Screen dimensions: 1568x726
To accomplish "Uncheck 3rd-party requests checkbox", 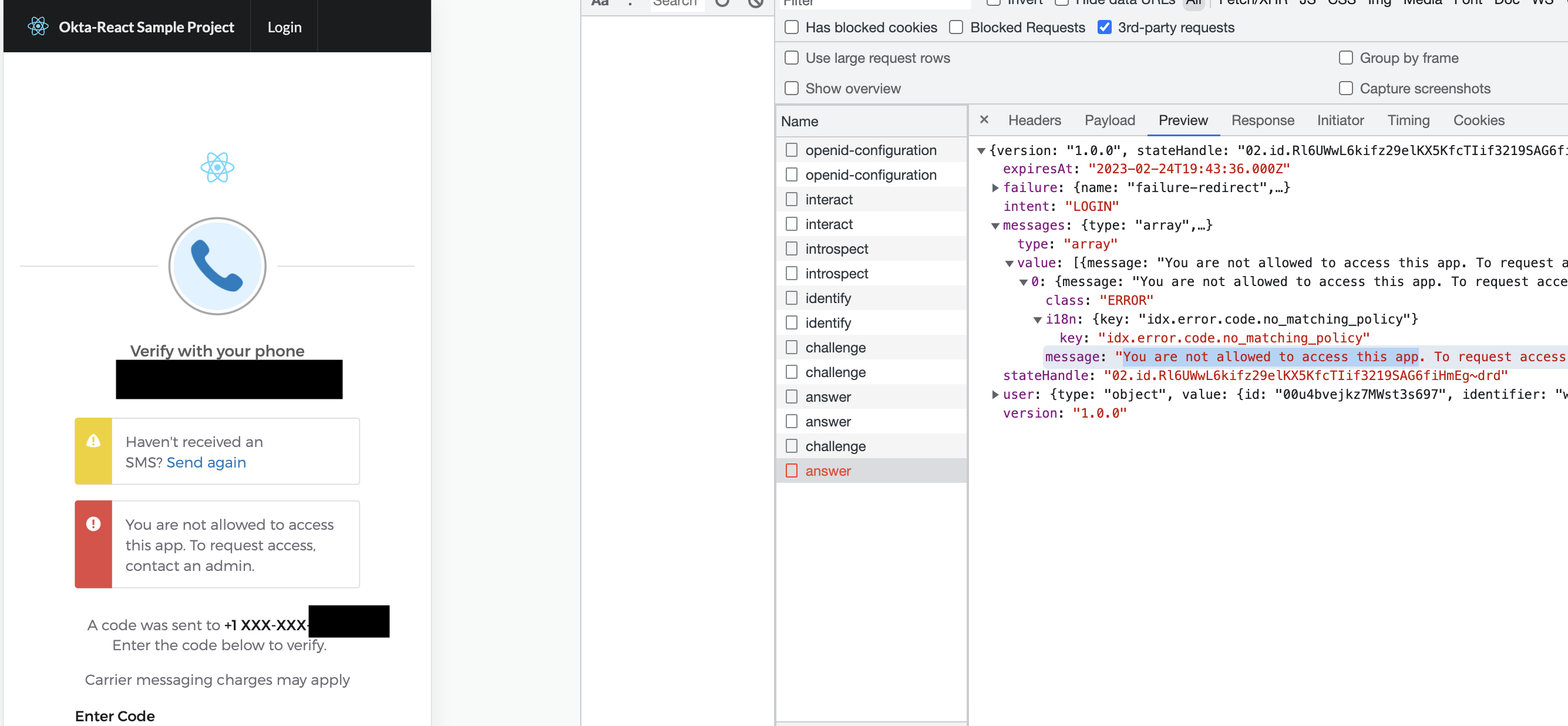I will pos(1104,28).
